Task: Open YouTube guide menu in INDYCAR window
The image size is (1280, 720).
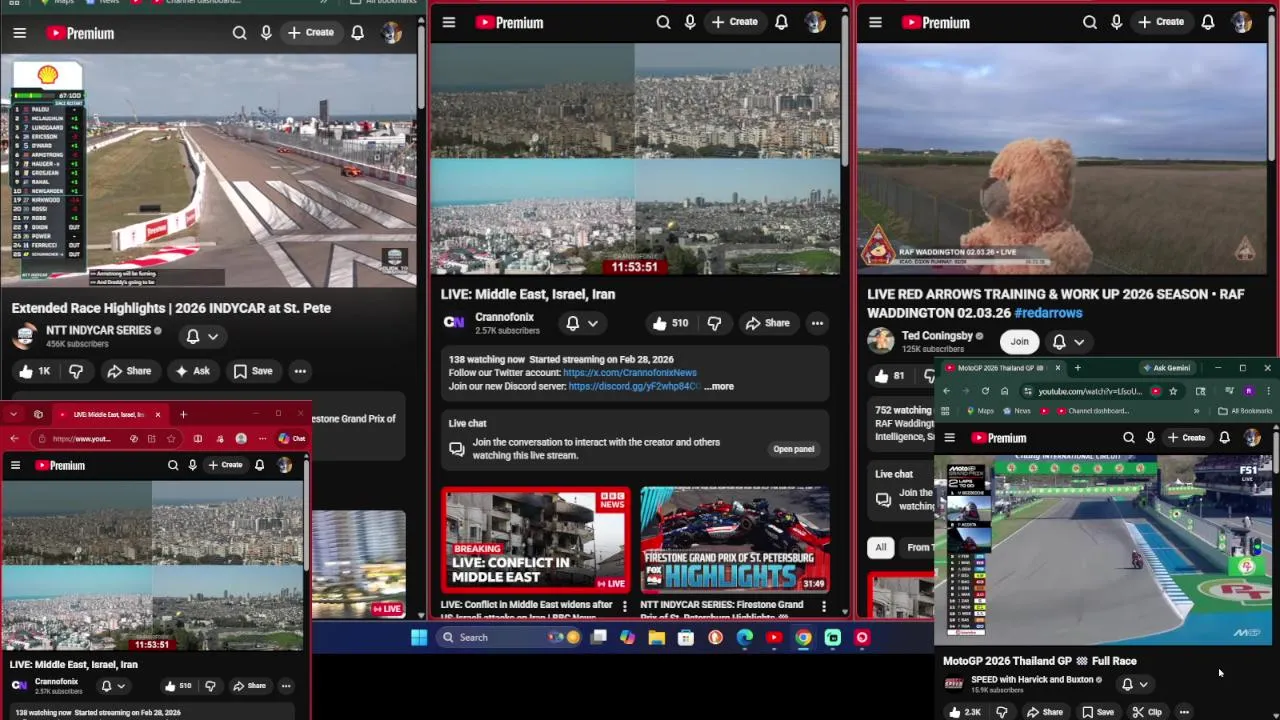Action: [19, 33]
